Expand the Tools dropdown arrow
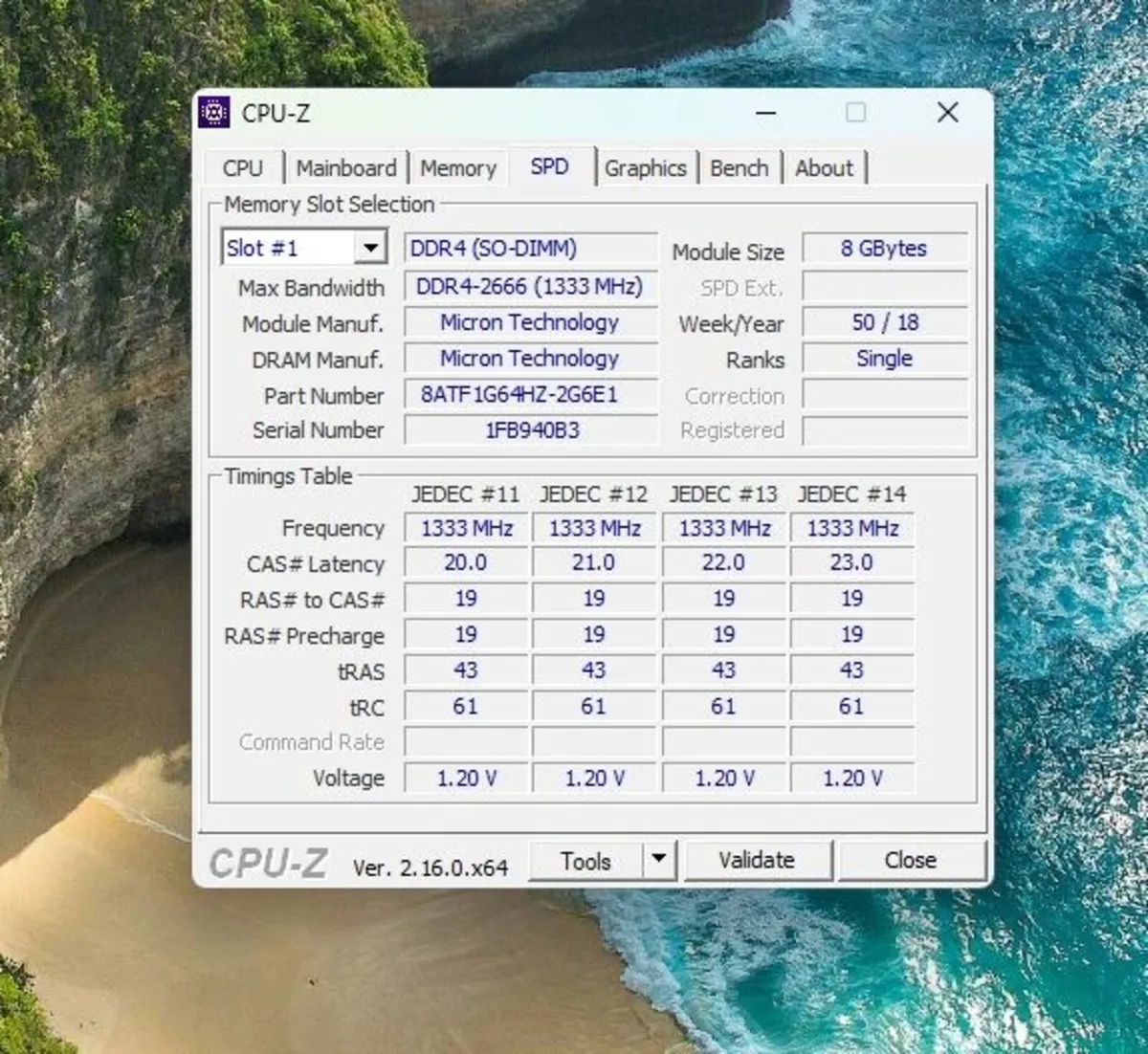The width and height of the screenshot is (1148, 1054). (x=659, y=860)
